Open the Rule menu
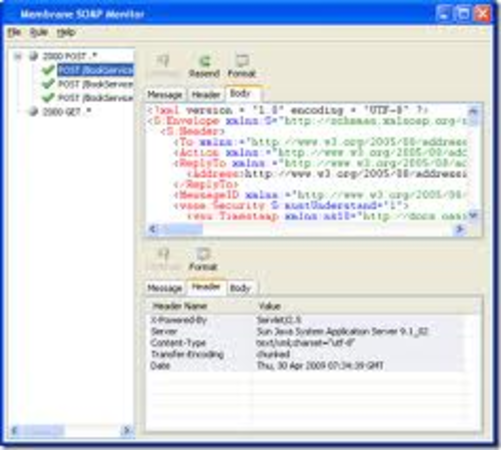Image resolution: width=501 pixels, height=450 pixels. (39, 32)
